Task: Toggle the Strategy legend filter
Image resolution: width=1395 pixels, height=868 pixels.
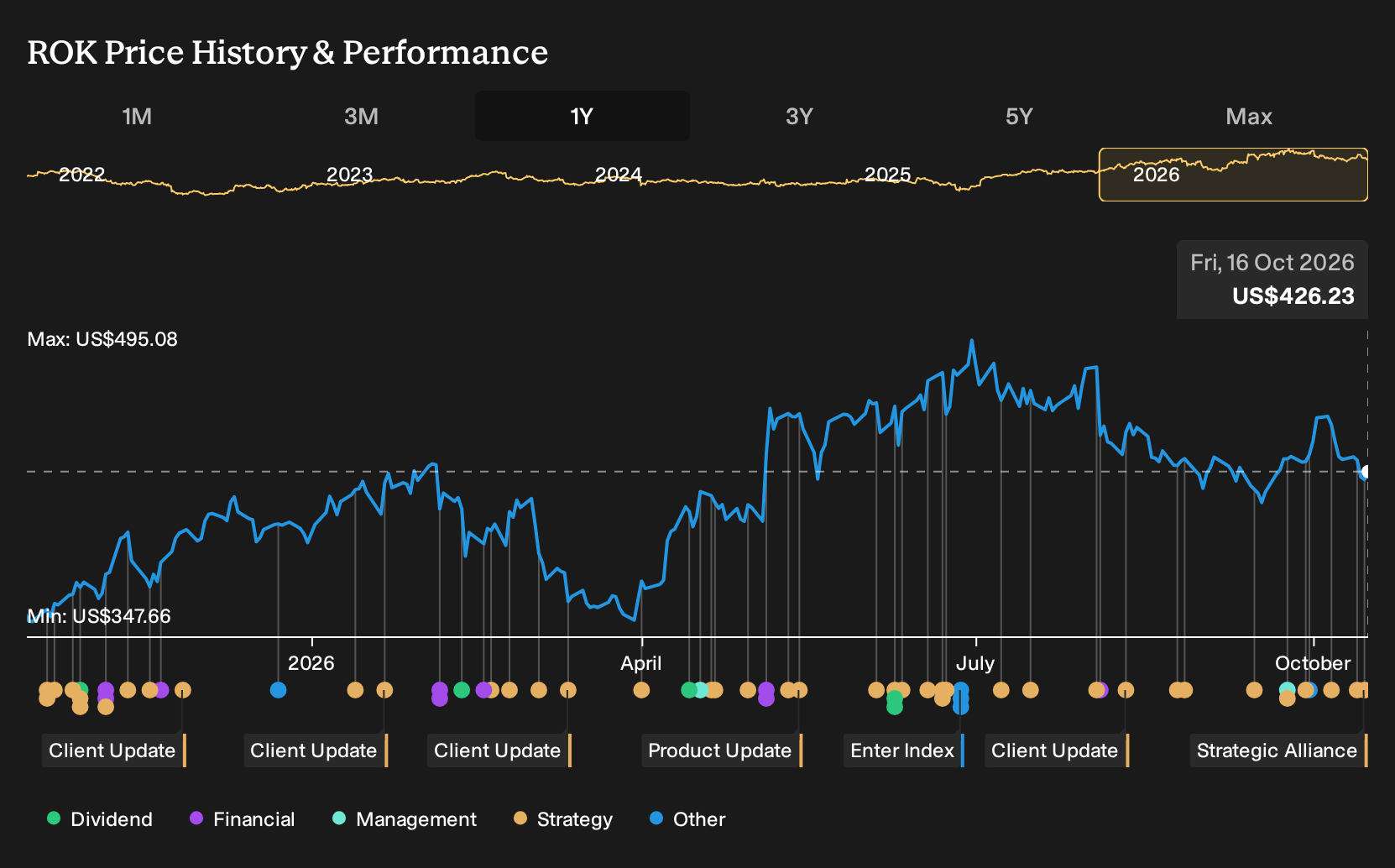Action: point(563,818)
